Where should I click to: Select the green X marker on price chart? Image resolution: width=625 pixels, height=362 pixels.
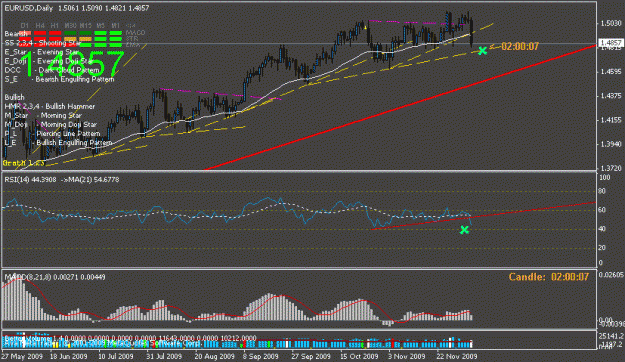(x=483, y=51)
